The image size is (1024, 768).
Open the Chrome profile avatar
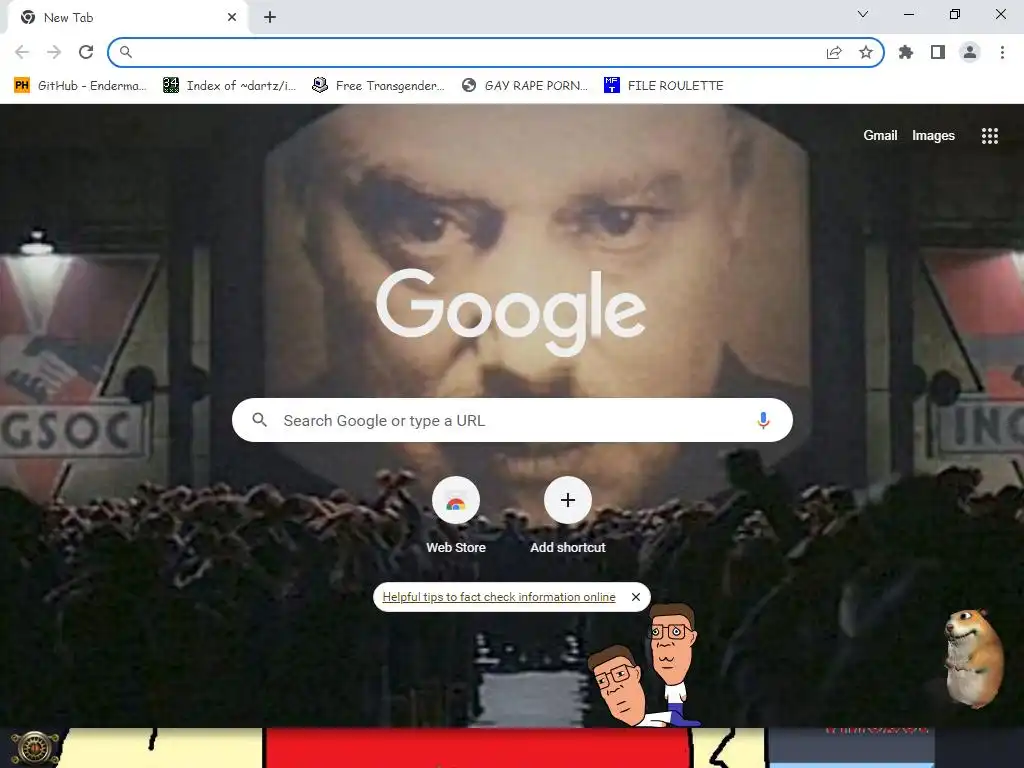[970, 52]
